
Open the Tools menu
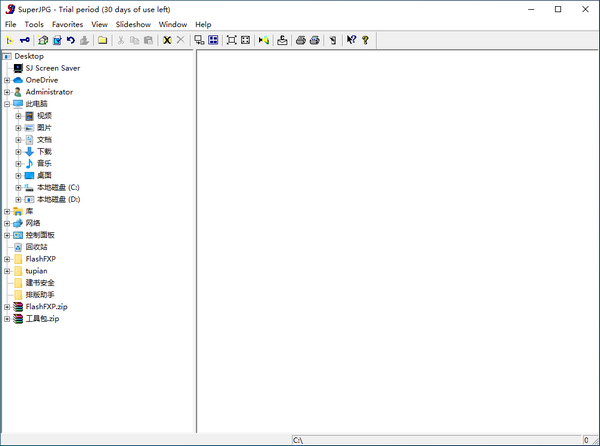(x=34, y=24)
